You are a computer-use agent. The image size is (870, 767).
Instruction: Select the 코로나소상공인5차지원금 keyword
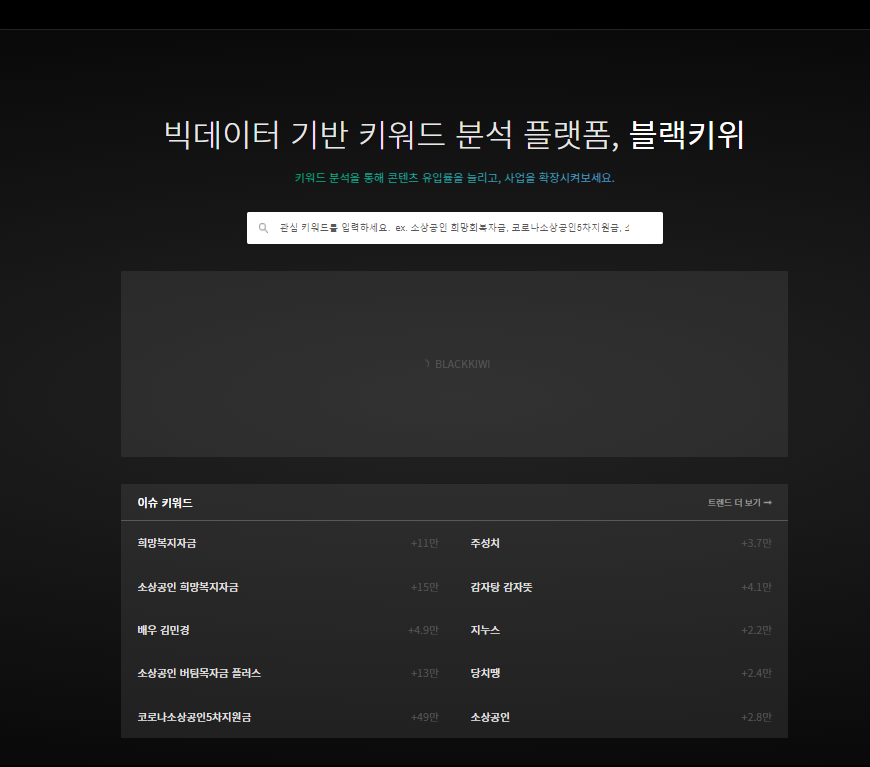click(194, 717)
